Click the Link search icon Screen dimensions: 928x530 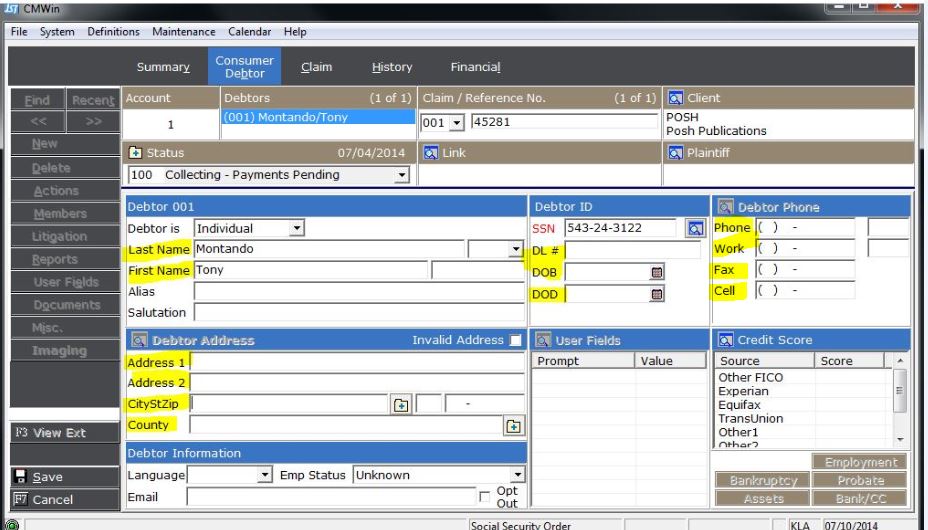tap(432, 152)
